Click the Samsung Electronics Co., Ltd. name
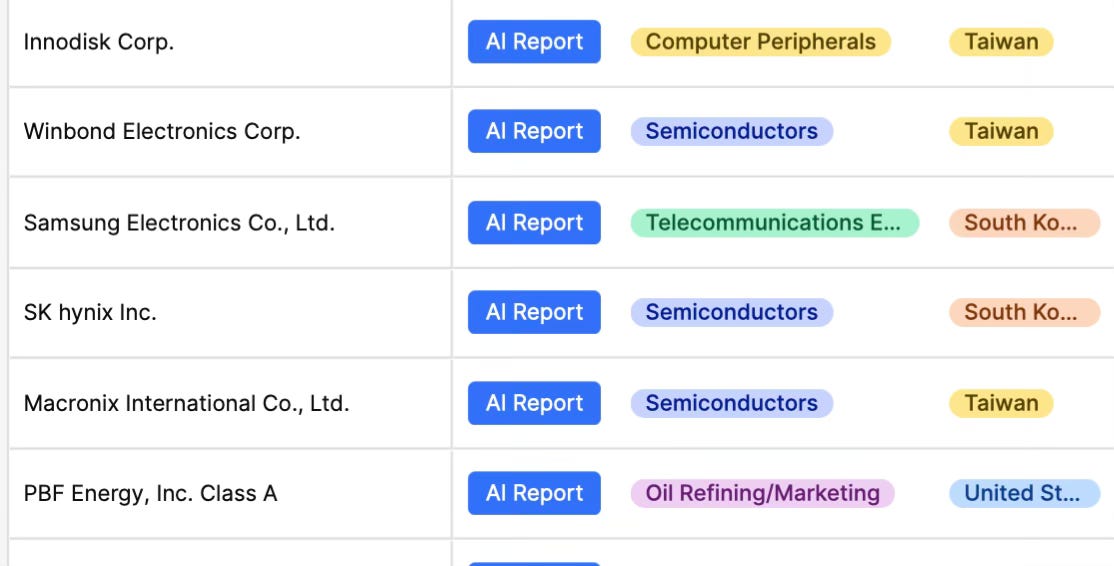Viewport: 1114px width, 566px height. point(179,223)
